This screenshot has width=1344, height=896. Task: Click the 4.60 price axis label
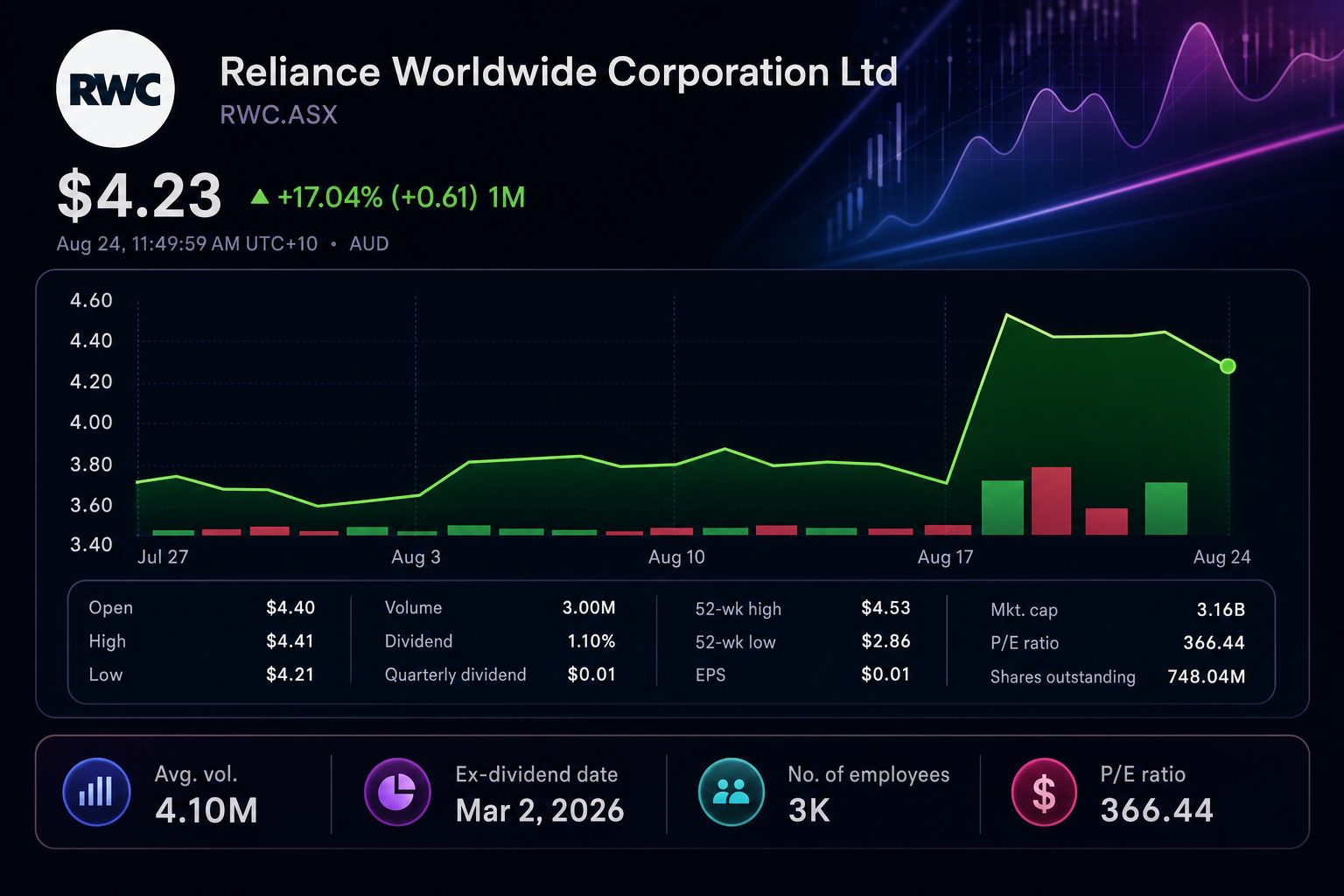tap(91, 301)
